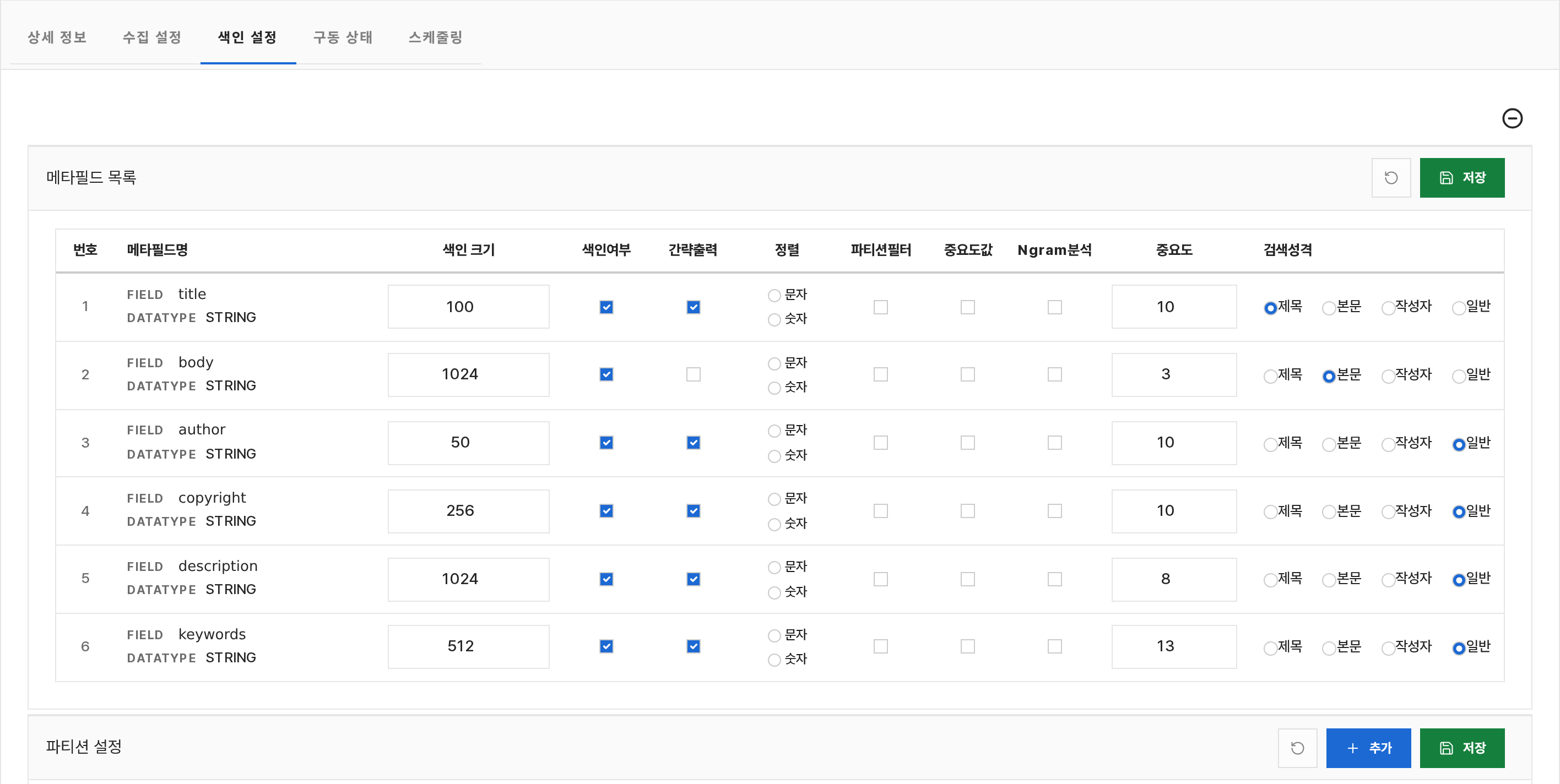This screenshot has height=784, width=1560.
Task: Edit the title field index size 100
Action: [468, 307]
